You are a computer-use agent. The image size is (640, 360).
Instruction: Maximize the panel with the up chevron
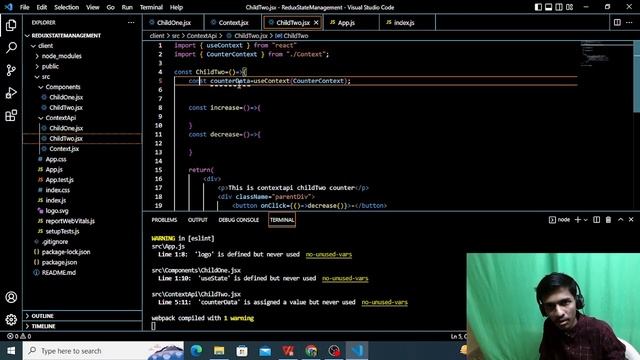620,220
